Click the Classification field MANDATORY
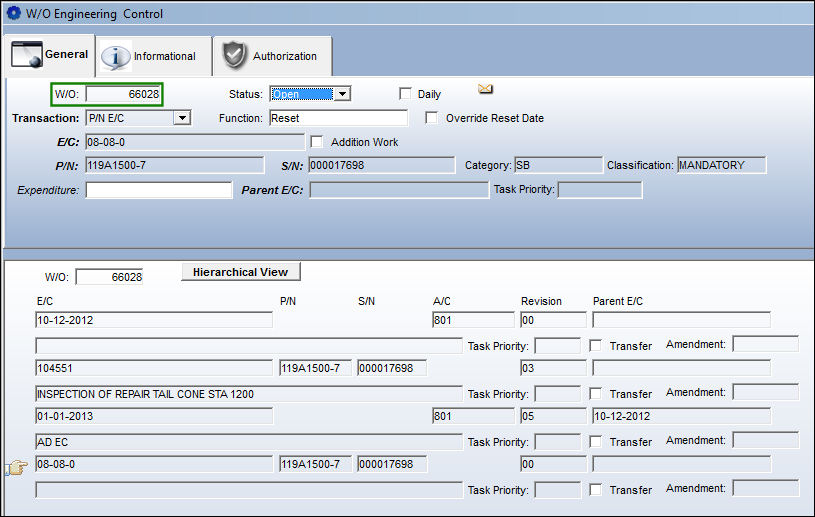Viewport: 815px width, 517px height. pyautogui.click(x=721, y=165)
